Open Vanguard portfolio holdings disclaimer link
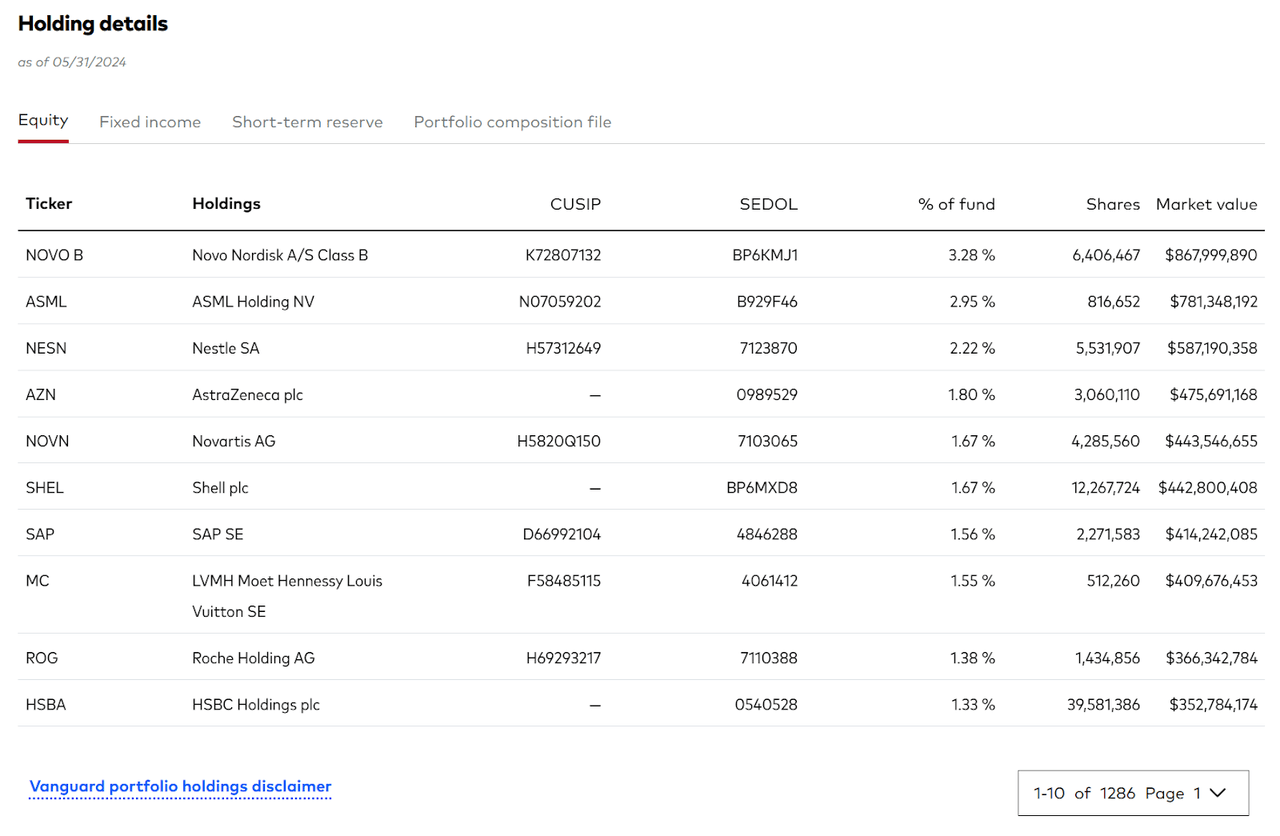Viewport: 1280px width, 836px height. tap(180, 786)
